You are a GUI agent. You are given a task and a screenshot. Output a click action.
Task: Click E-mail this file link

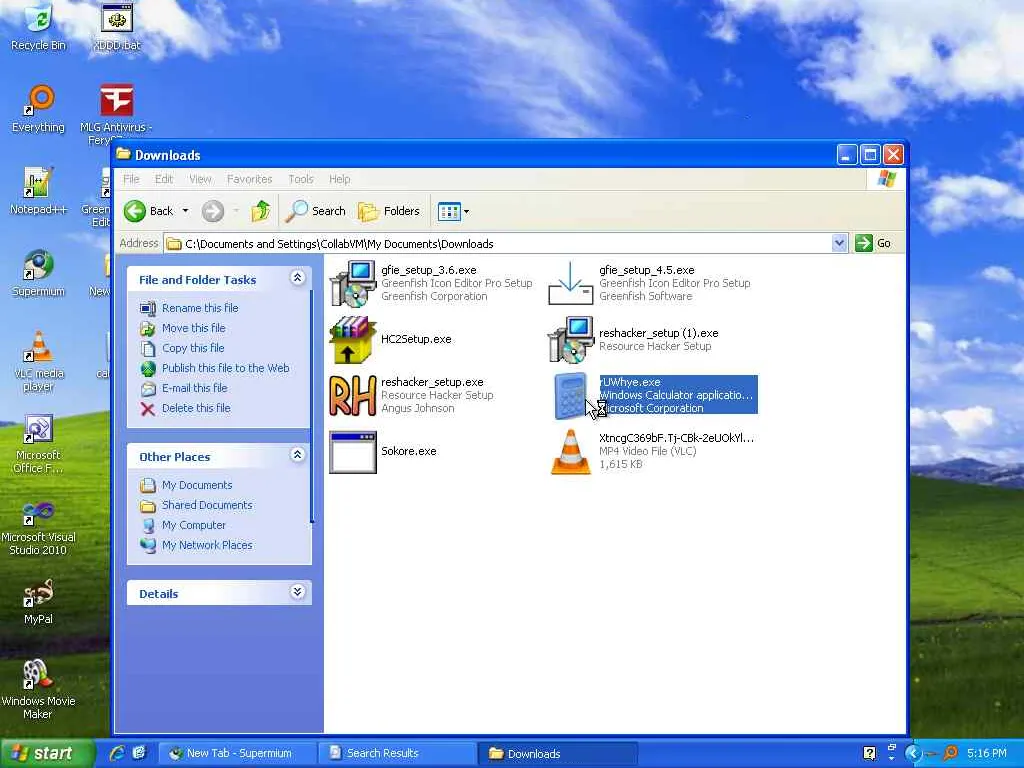click(195, 388)
